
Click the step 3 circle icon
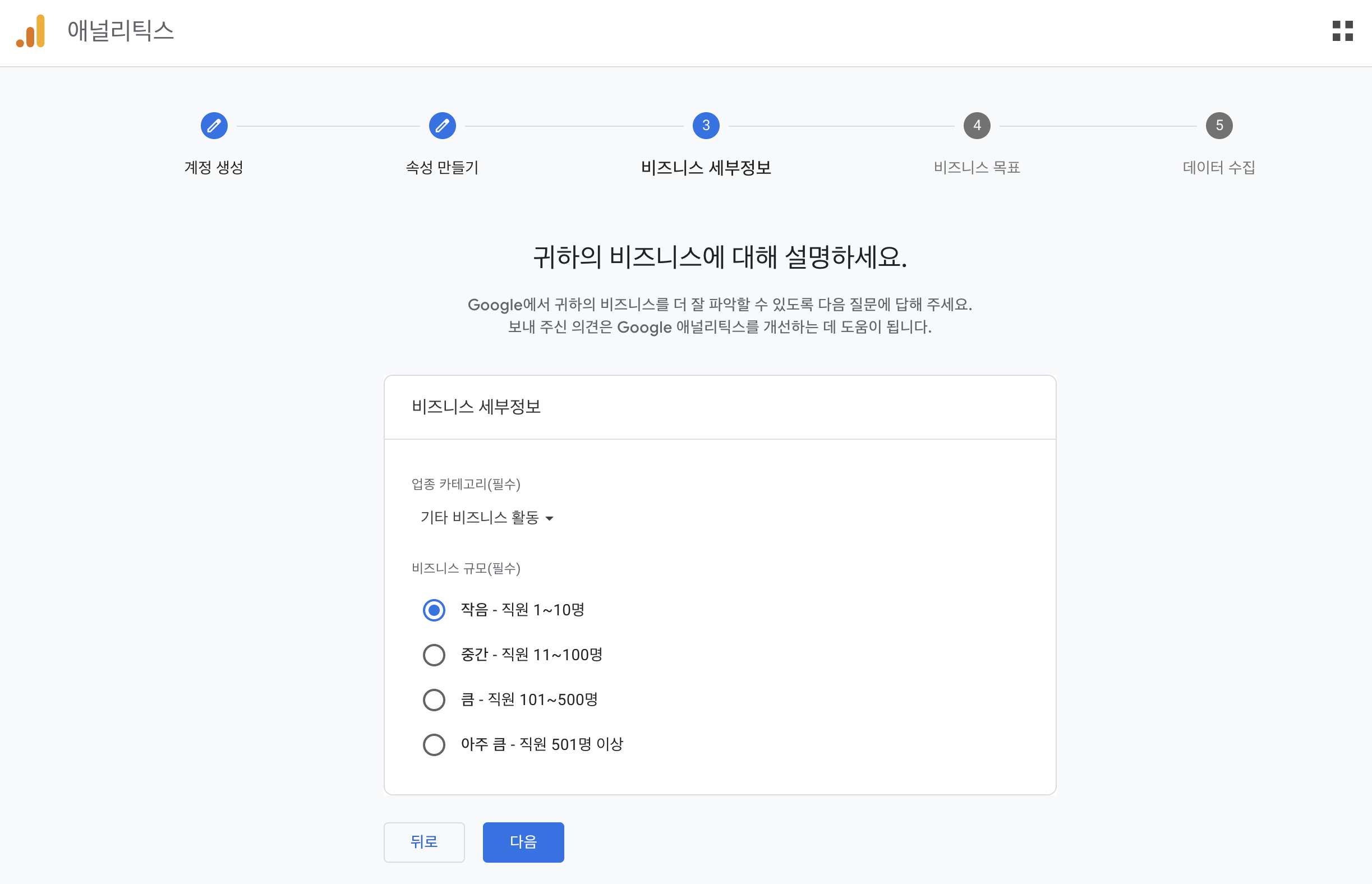coord(706,126)
